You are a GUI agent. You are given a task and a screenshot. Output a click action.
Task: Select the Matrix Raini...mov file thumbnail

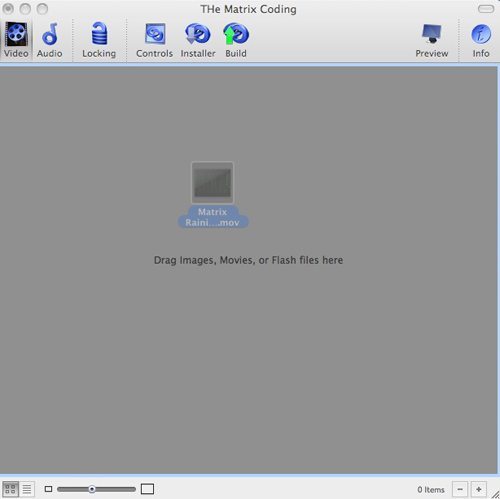[212, 182]
